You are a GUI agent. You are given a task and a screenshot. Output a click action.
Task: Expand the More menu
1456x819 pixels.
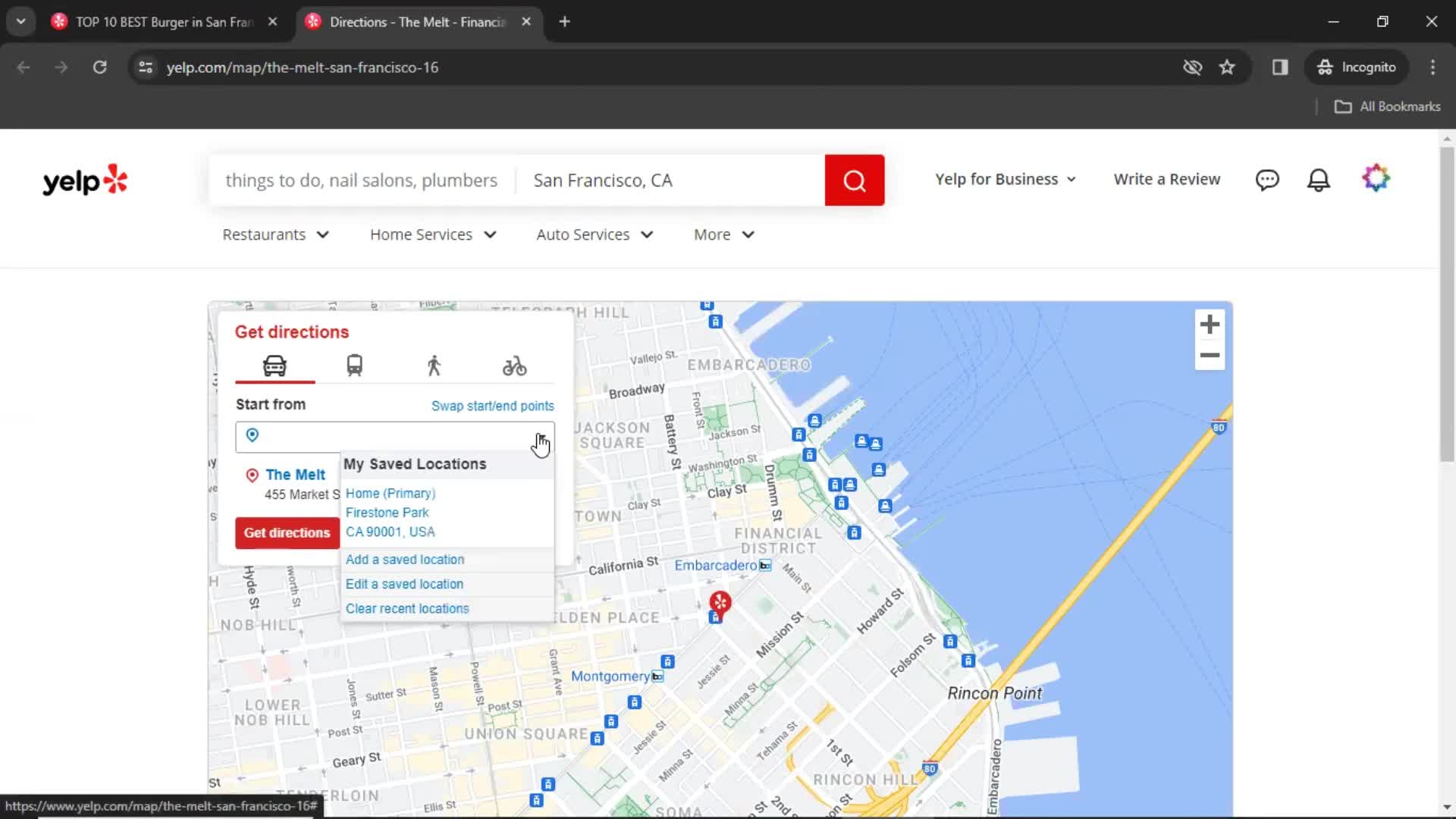tap(724, 234)
